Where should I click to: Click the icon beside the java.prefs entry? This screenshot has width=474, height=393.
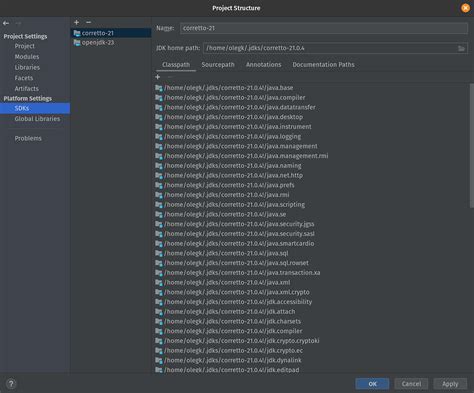159,185
